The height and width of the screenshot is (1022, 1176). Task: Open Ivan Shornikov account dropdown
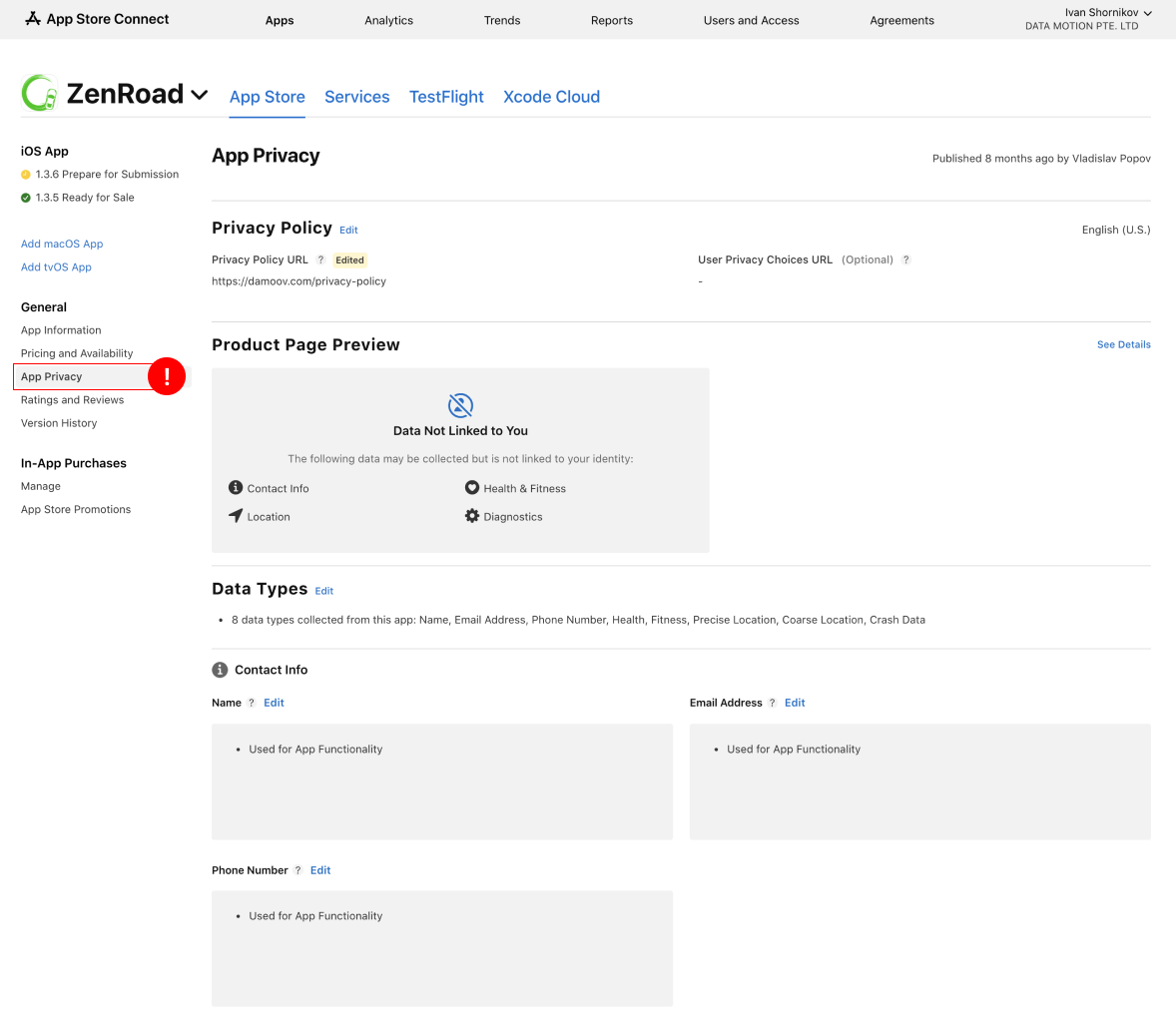pos(1108,13)
